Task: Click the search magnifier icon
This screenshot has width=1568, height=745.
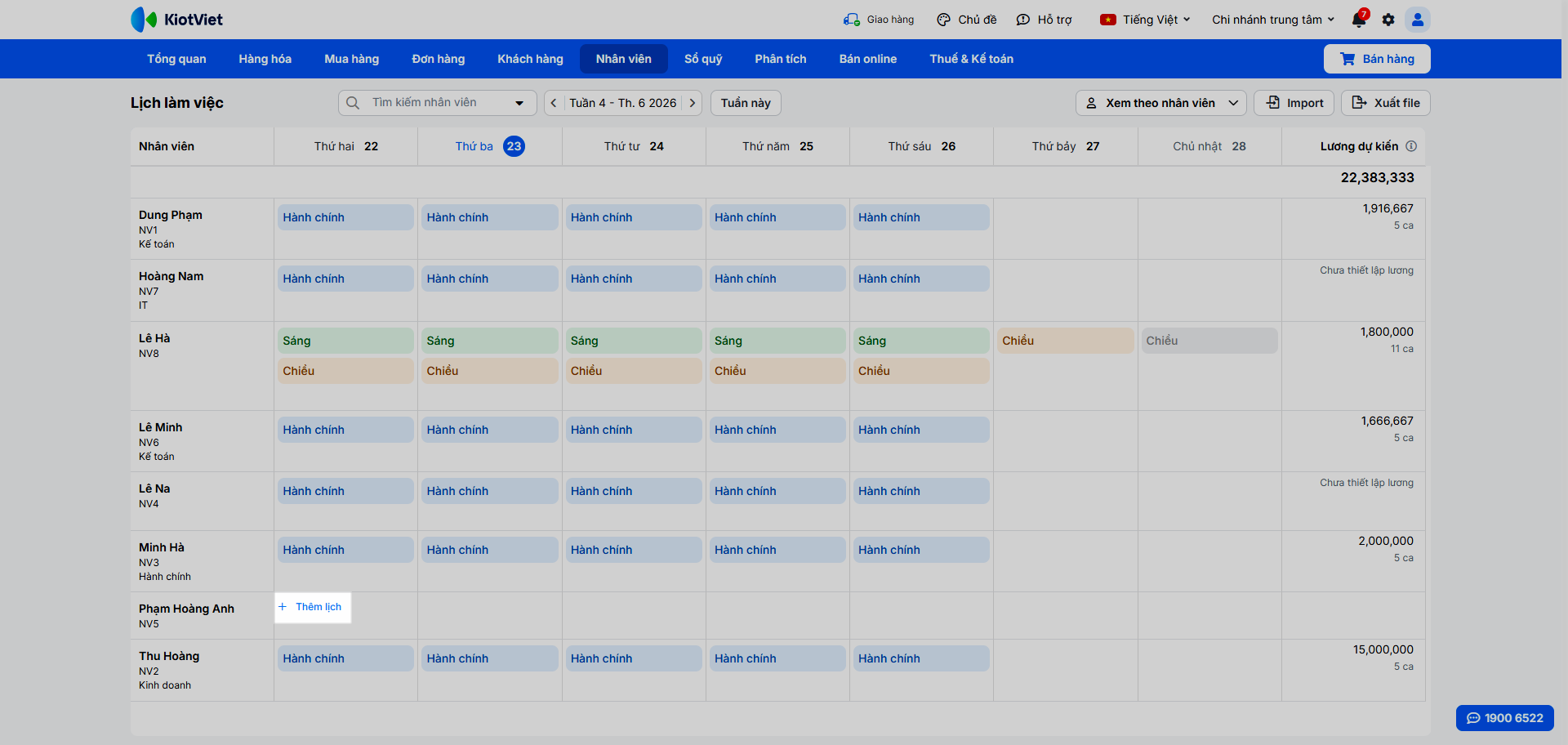Action: [x=353, y=103]
